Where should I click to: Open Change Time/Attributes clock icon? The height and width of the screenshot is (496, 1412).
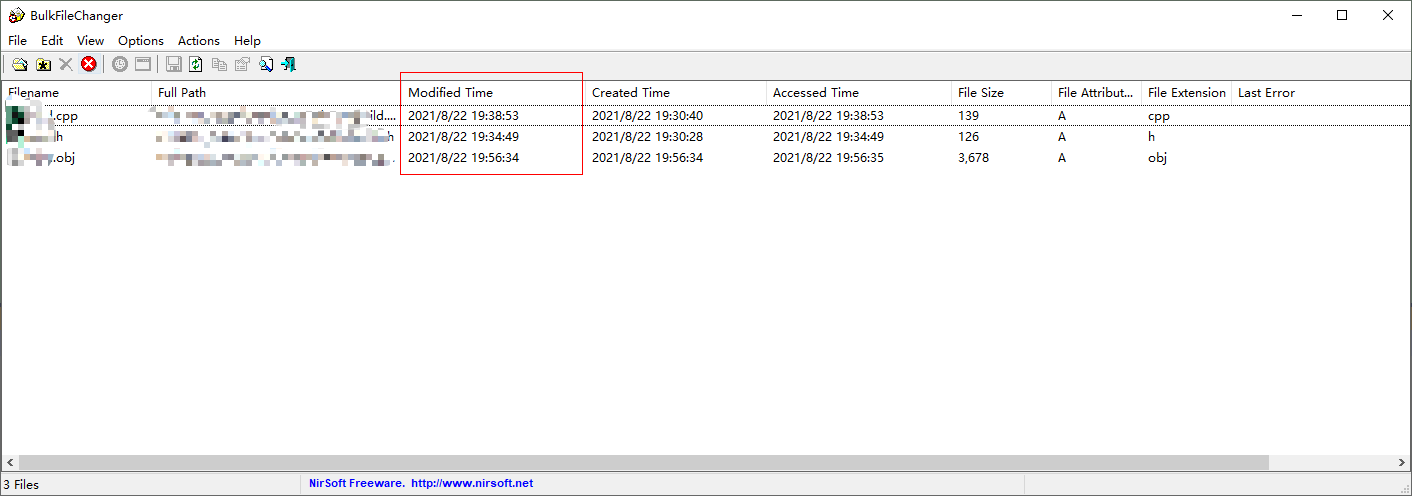pyautogui.click(x=120, y=64)
